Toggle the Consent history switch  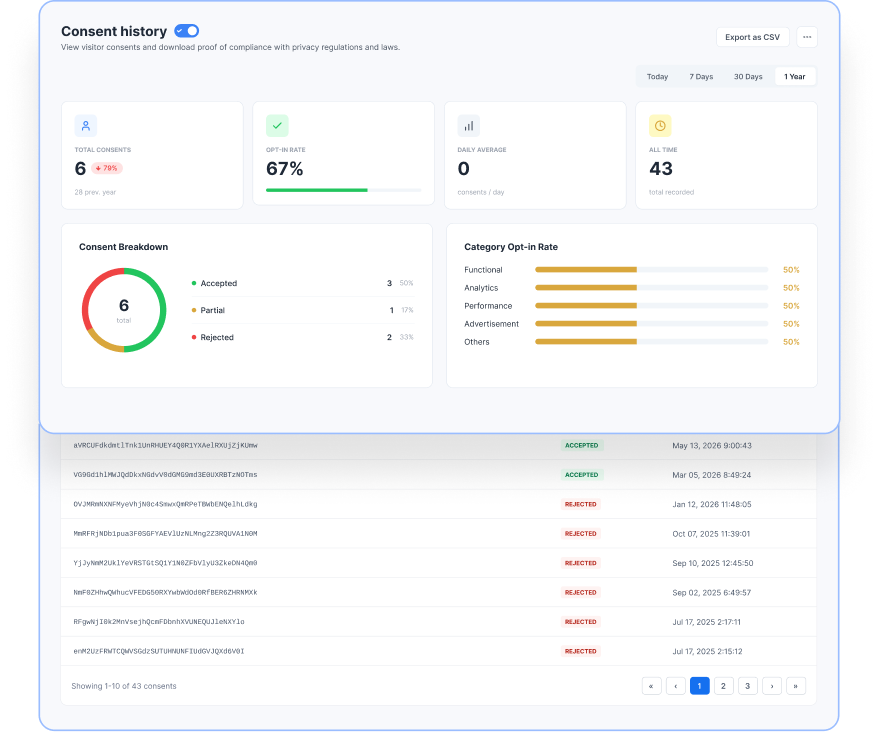pyautogui.click(x=187, y=31)
